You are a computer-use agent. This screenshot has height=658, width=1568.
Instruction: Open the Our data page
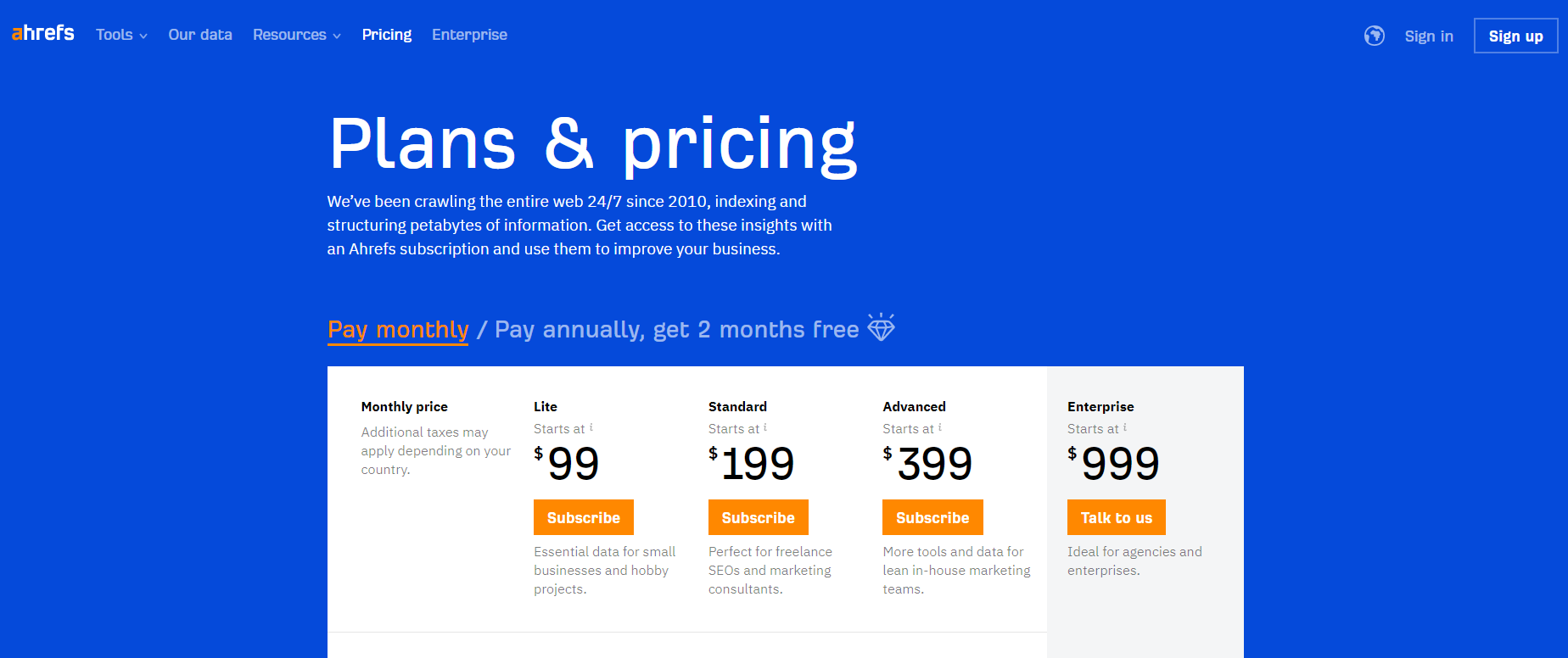click(x=200, y=35)
